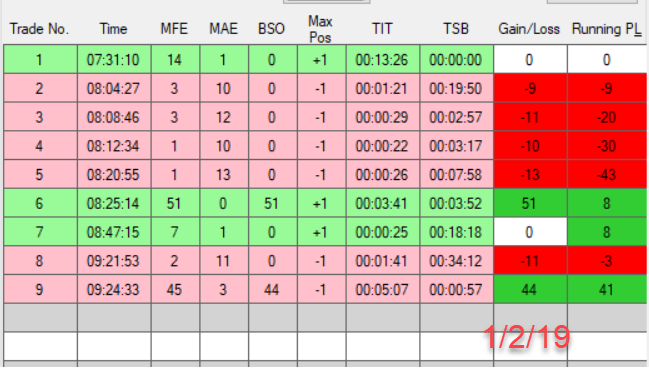649x368 pixels.
Task: Select time cell 07:31:10
Action: click(114, 60)
